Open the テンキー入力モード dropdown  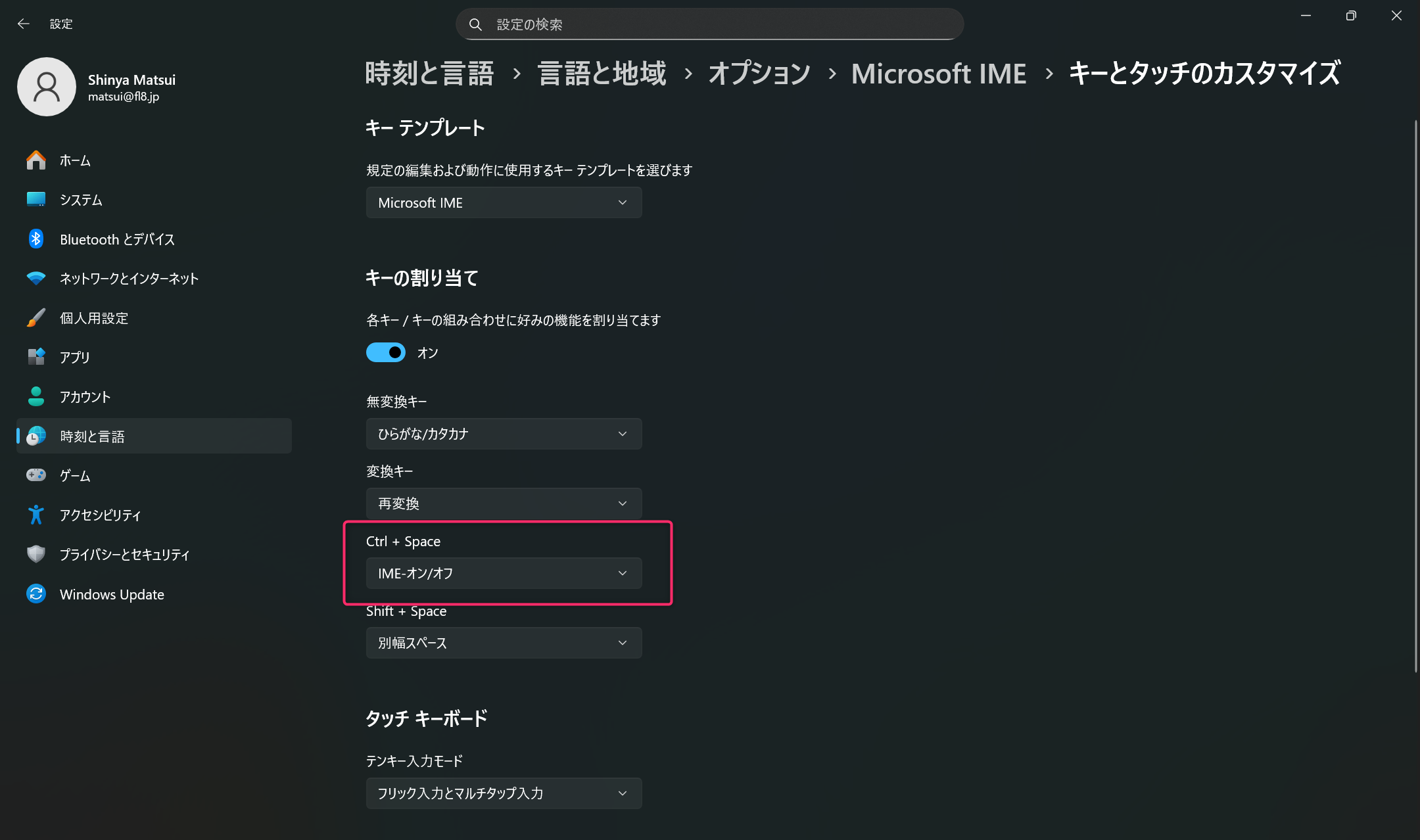504,793
